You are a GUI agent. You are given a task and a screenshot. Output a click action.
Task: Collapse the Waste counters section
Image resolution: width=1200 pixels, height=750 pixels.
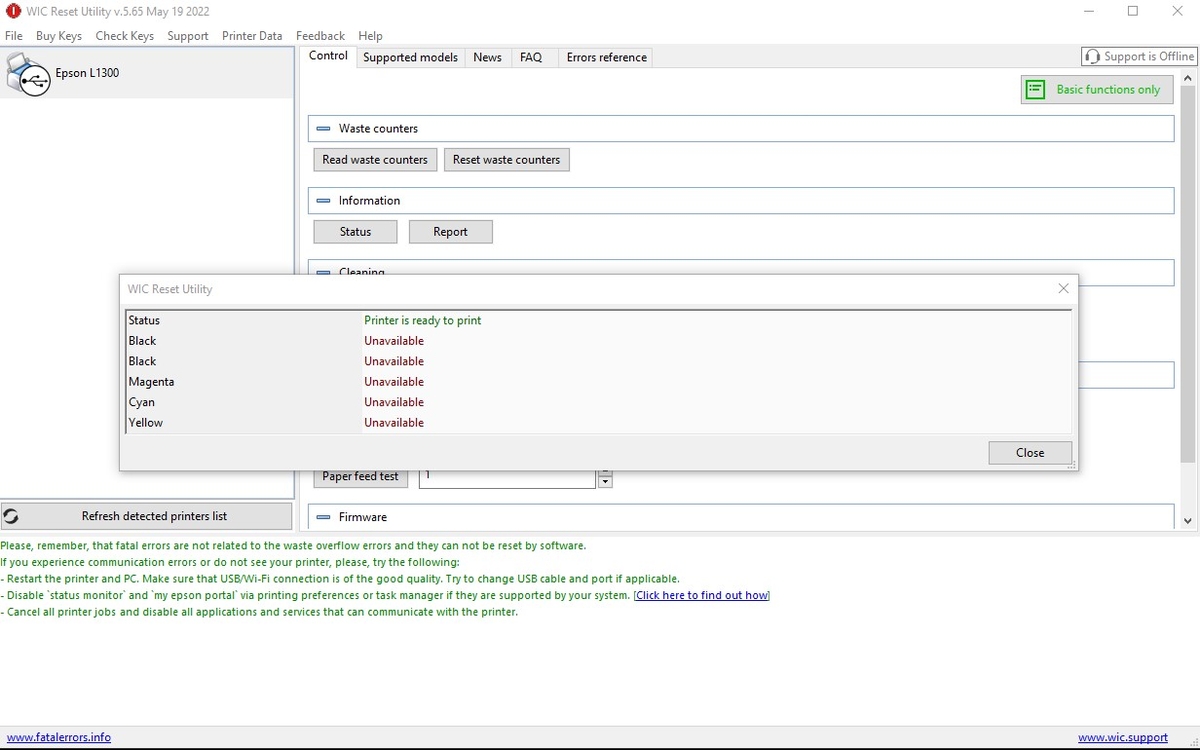[323, 129]
